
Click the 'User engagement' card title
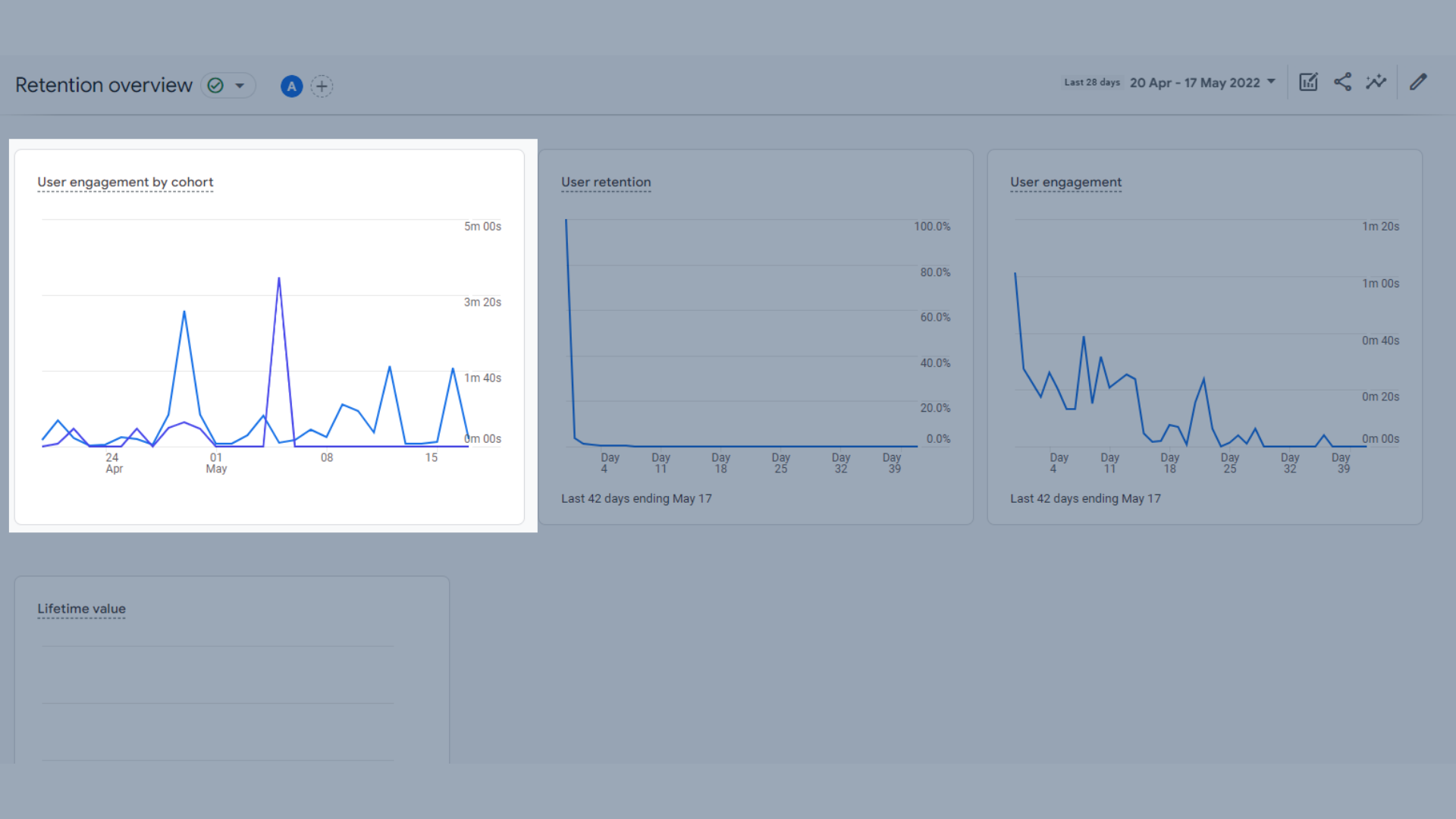1065,182
